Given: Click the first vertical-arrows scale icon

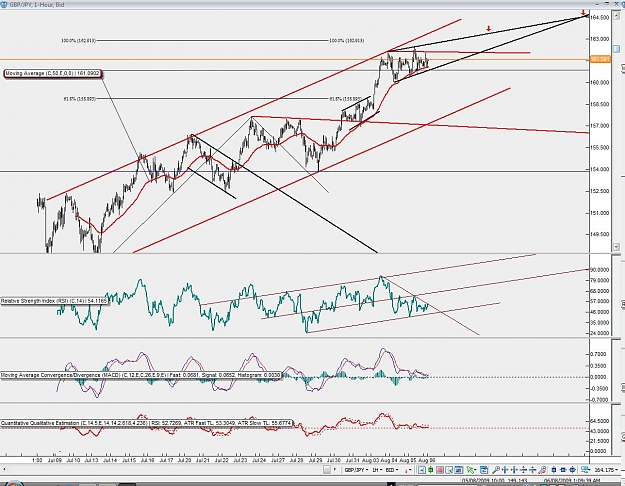Looking at the screenshot, I should point(523,470).
